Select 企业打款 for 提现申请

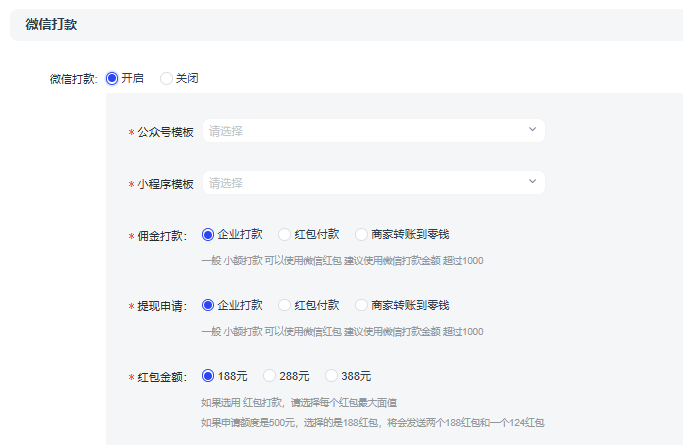click(209, 305)
